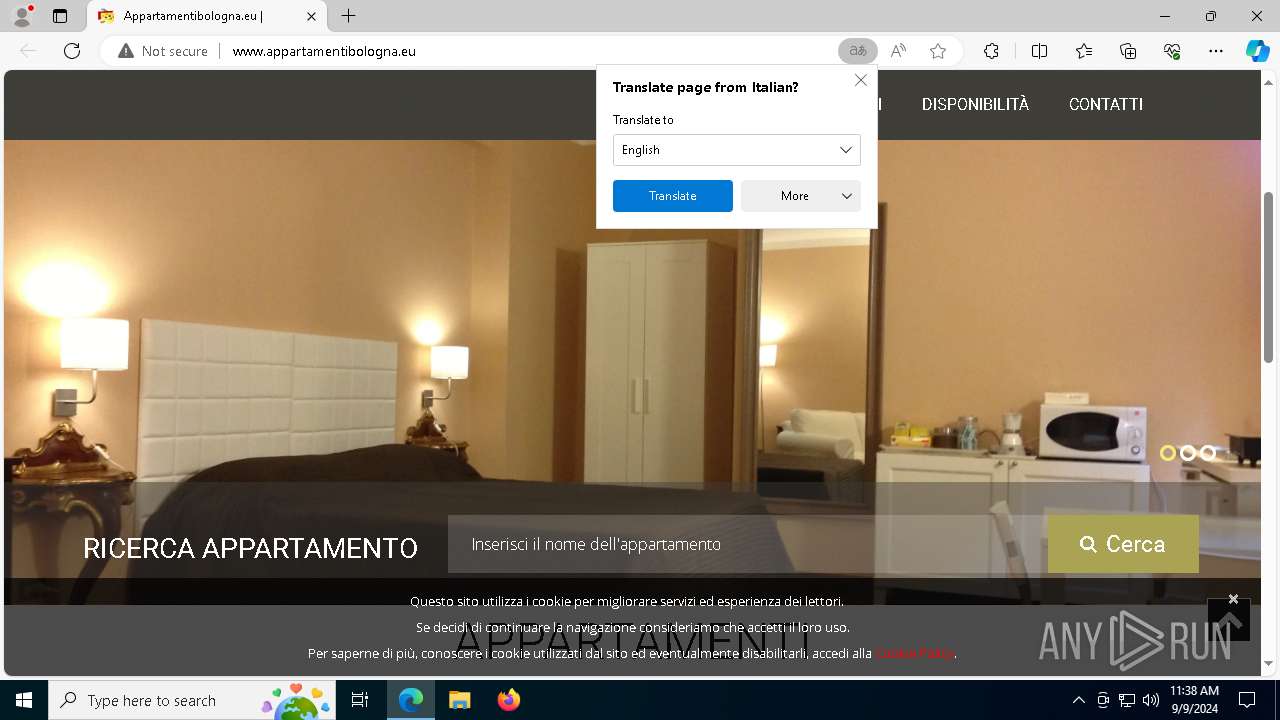Open Microsoft Edge from taskbar
The height and width of the screenshot is (720, 1280).
click(x=411, y=700)
